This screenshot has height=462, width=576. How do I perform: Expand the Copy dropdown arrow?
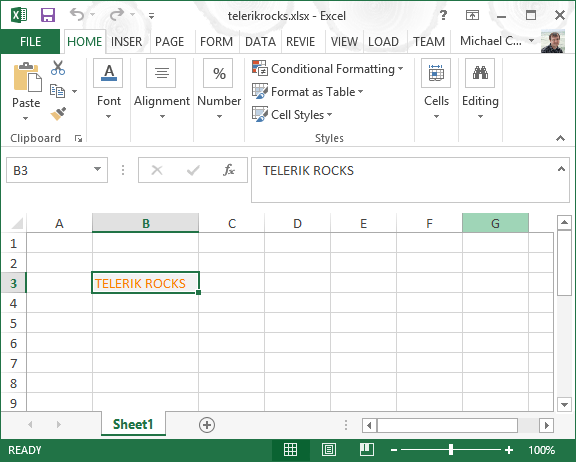point(75,91)
